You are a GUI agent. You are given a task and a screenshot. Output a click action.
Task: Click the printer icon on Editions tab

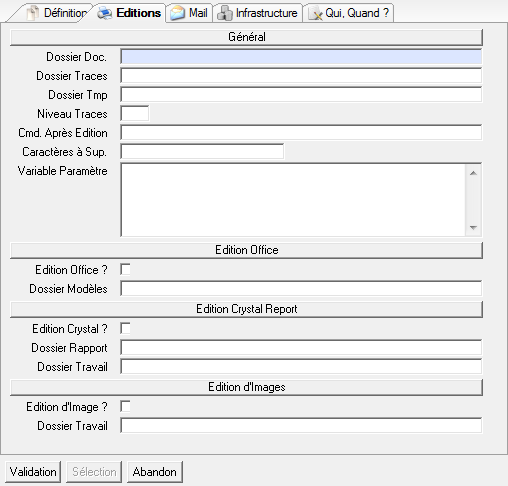(x=105, y=13)
